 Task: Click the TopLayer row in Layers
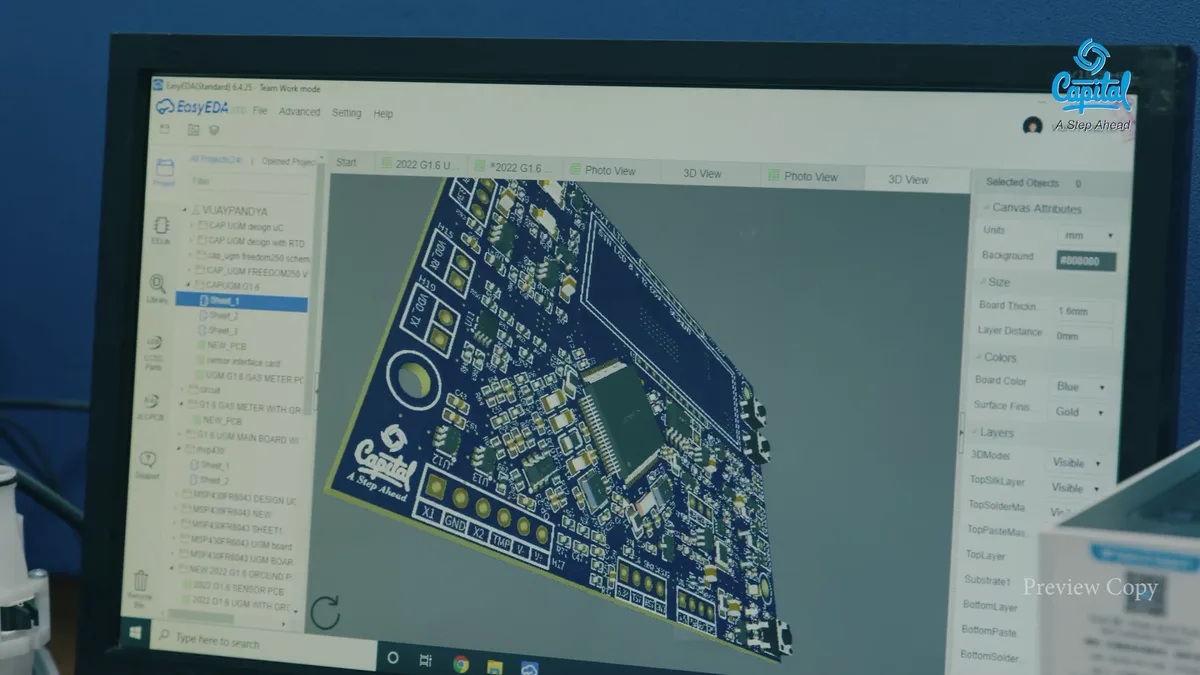986,555
